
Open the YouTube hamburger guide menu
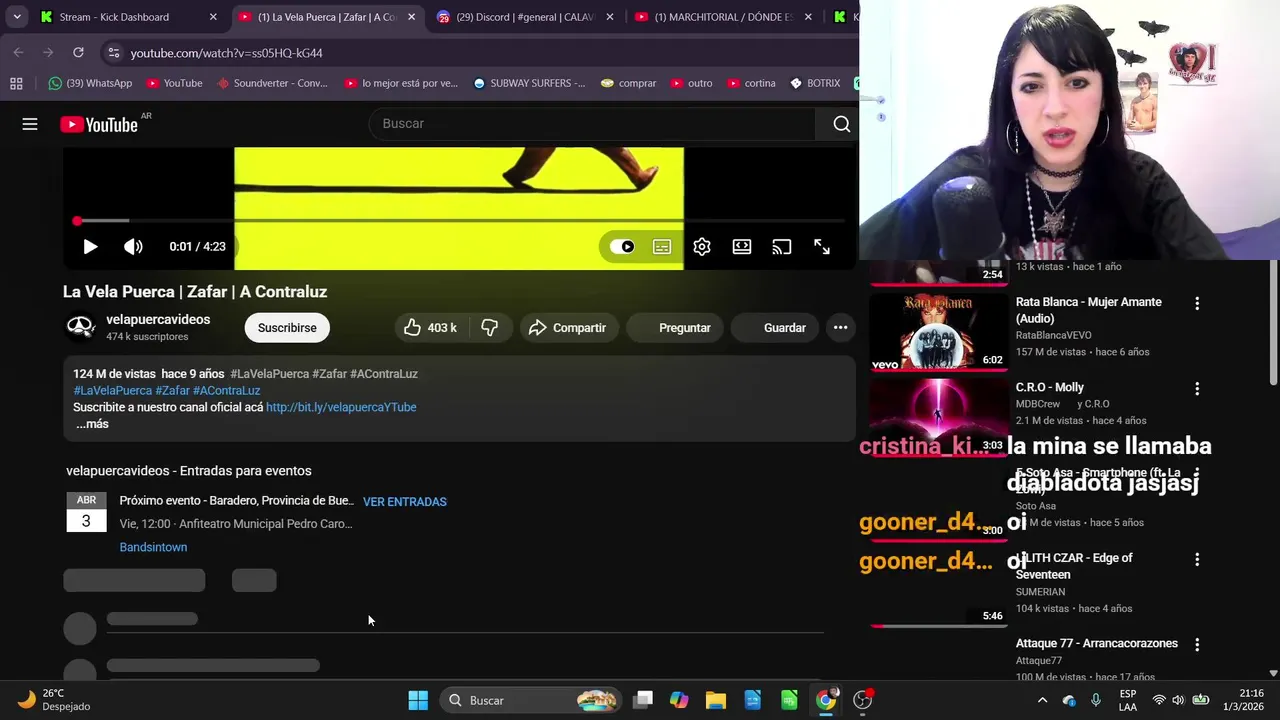pyautogui.click(x=30, y=124)
